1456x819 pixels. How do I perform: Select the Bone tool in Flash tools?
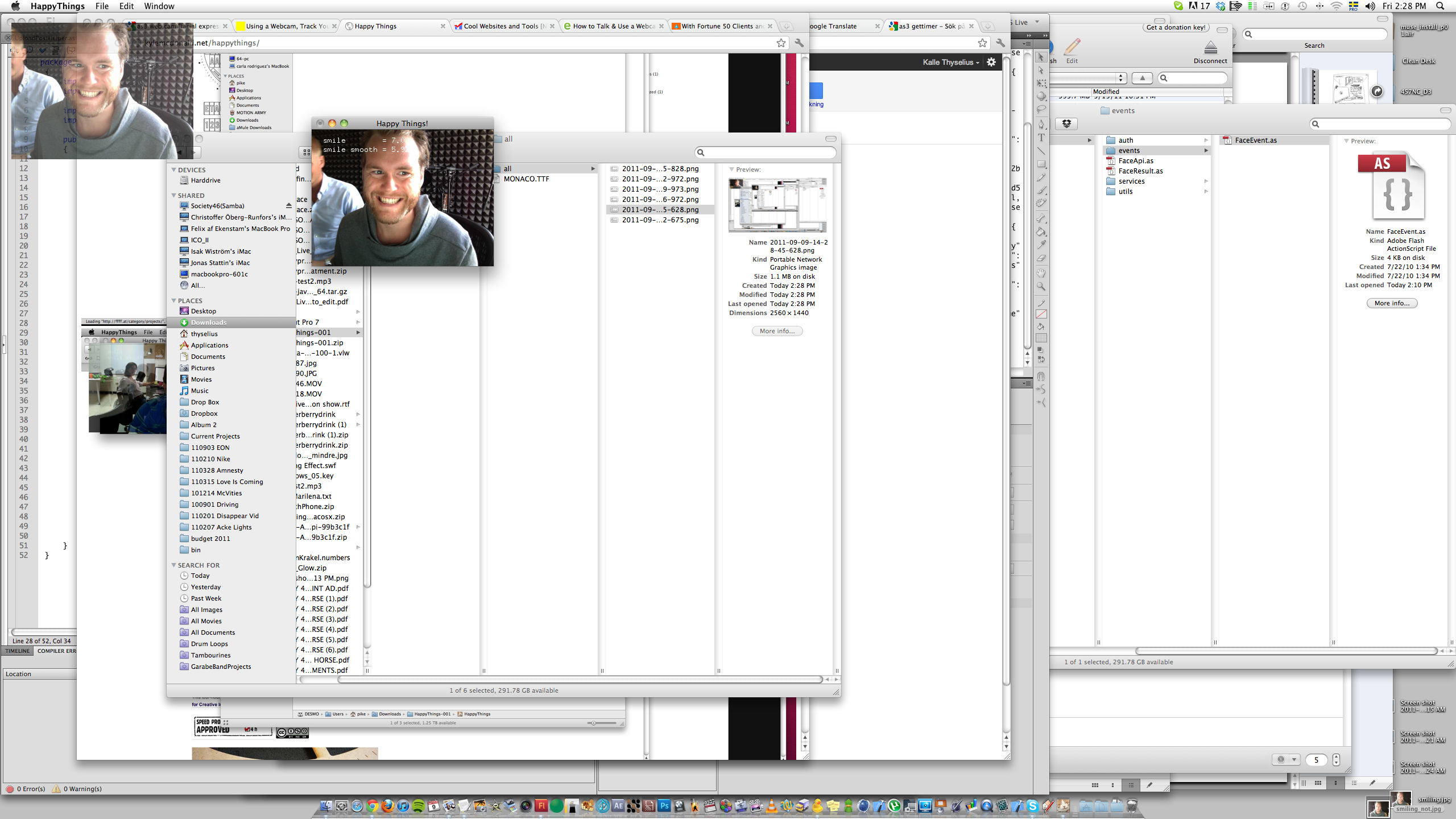tap(1041, 218)
